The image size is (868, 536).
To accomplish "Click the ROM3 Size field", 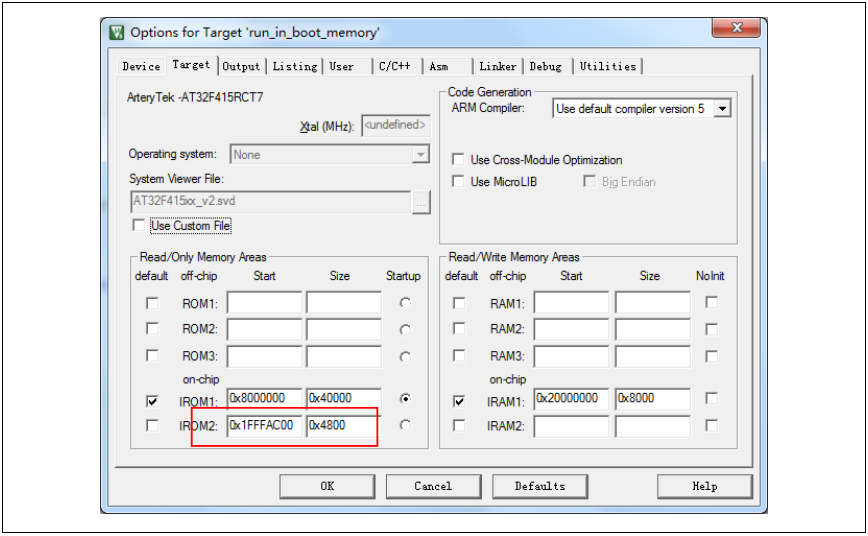I will click(x=344, y=357).
